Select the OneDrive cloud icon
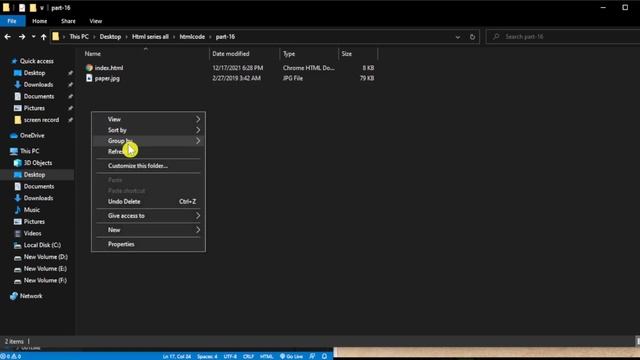 click(x=14, y=136)
